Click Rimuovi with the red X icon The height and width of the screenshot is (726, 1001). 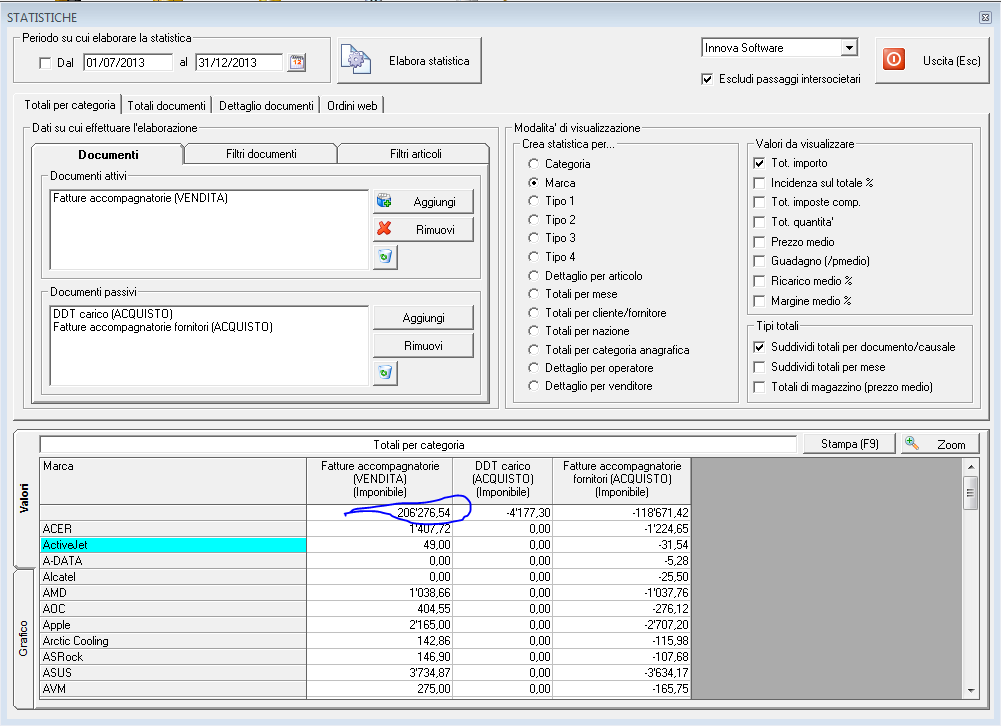(422, 229)
